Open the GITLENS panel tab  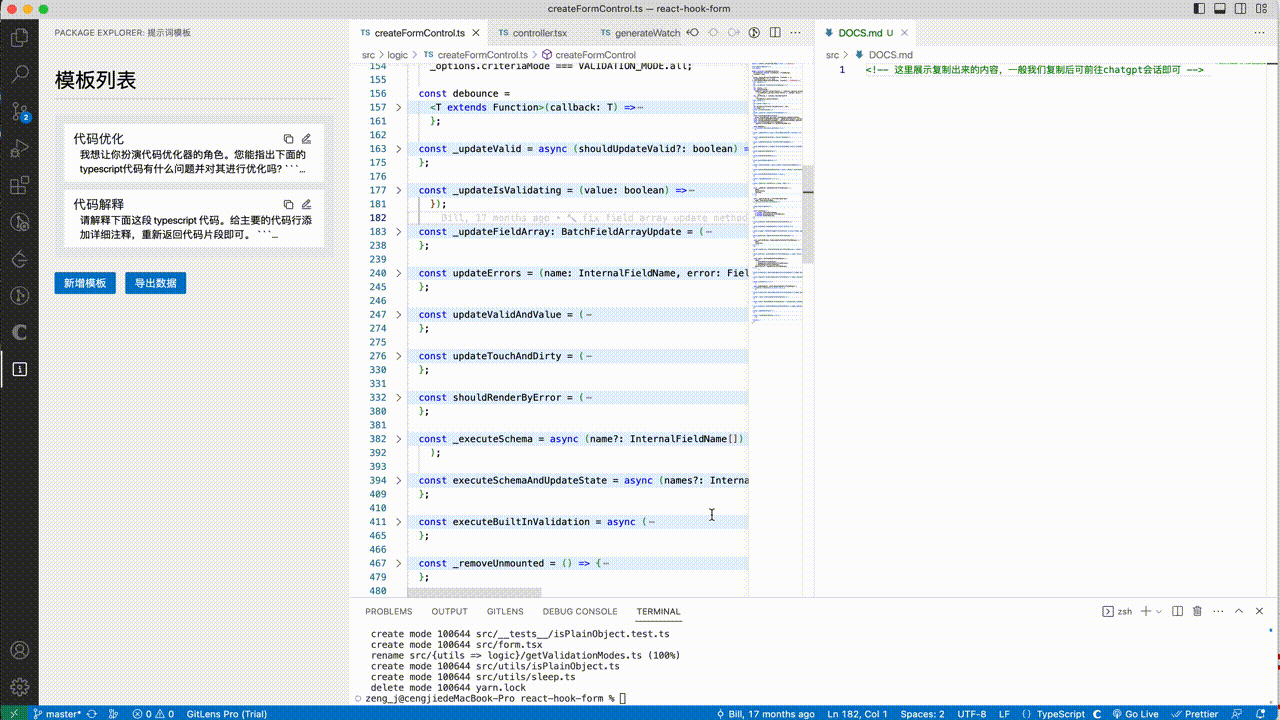coord(505,611)
